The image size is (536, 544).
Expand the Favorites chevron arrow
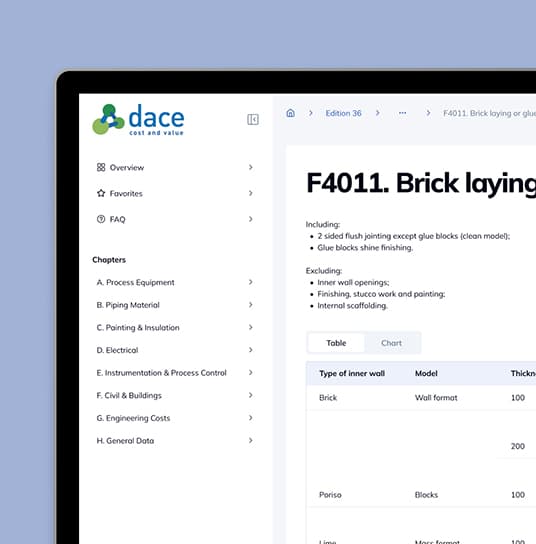point(250,193)
